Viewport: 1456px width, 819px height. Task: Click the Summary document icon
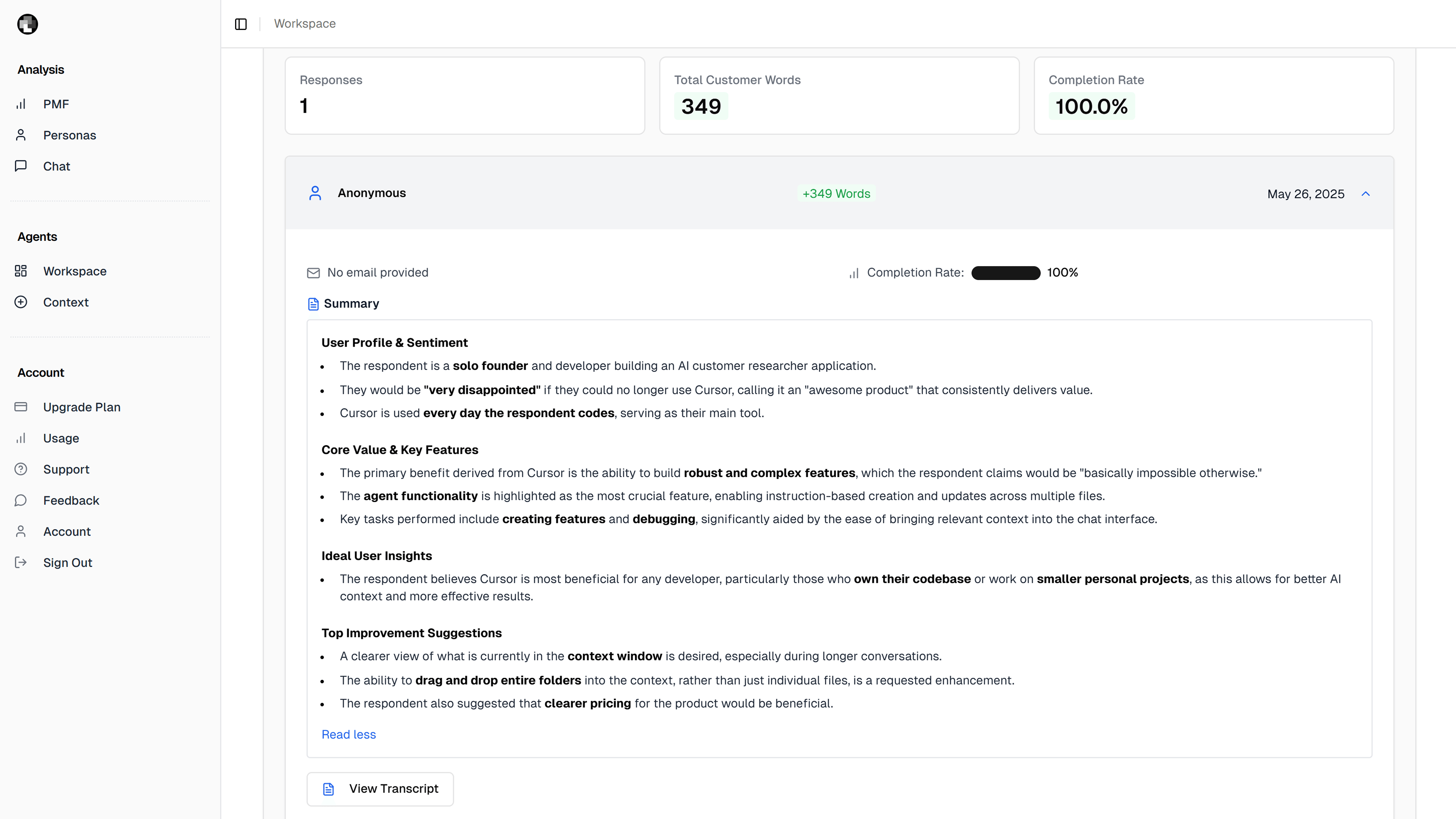[313, 304]
